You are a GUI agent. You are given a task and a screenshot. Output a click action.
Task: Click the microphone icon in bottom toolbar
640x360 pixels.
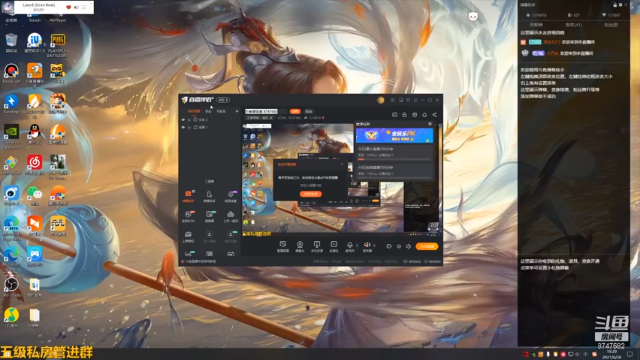349,244
